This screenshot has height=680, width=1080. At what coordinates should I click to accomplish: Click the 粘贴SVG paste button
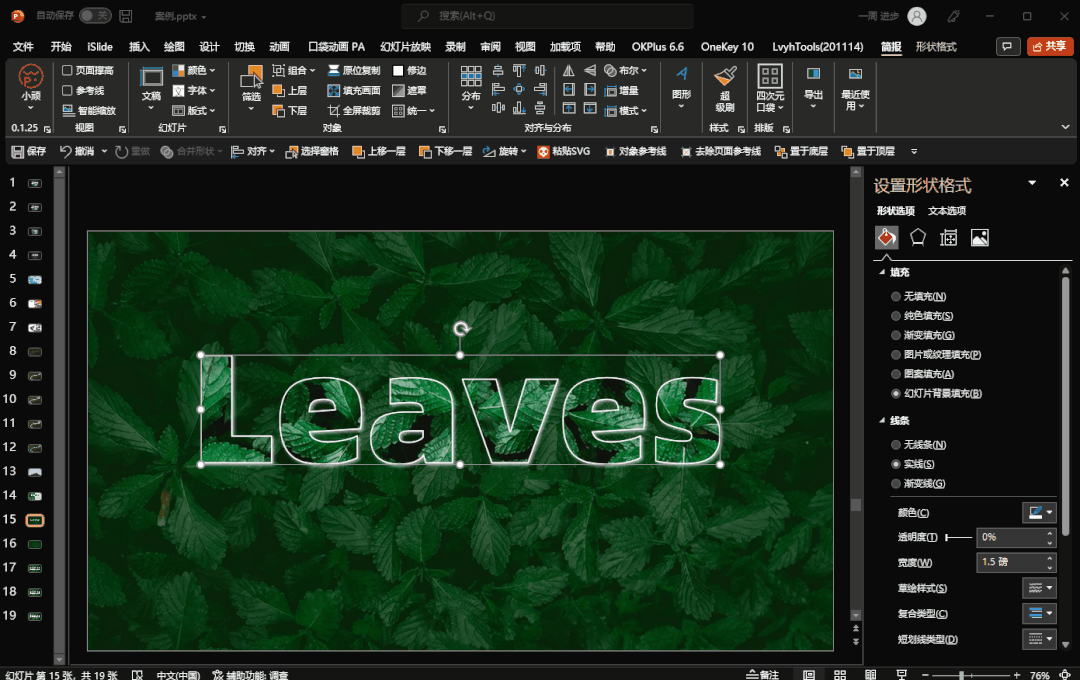pyautogui.click(x=563, y=152)
